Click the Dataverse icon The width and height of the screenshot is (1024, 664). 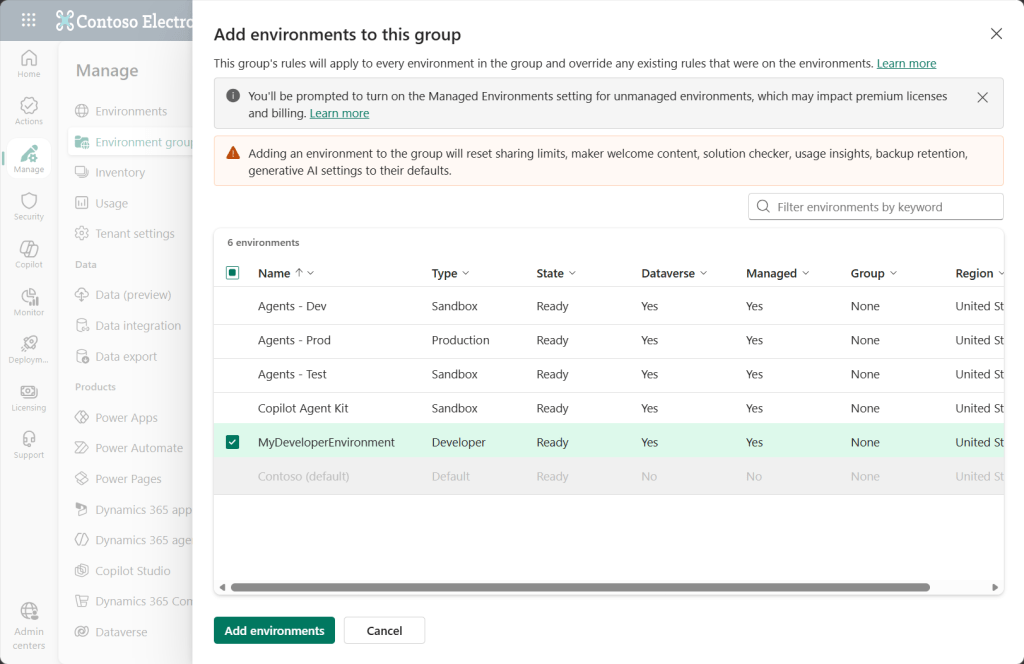(x=82, y=631)
